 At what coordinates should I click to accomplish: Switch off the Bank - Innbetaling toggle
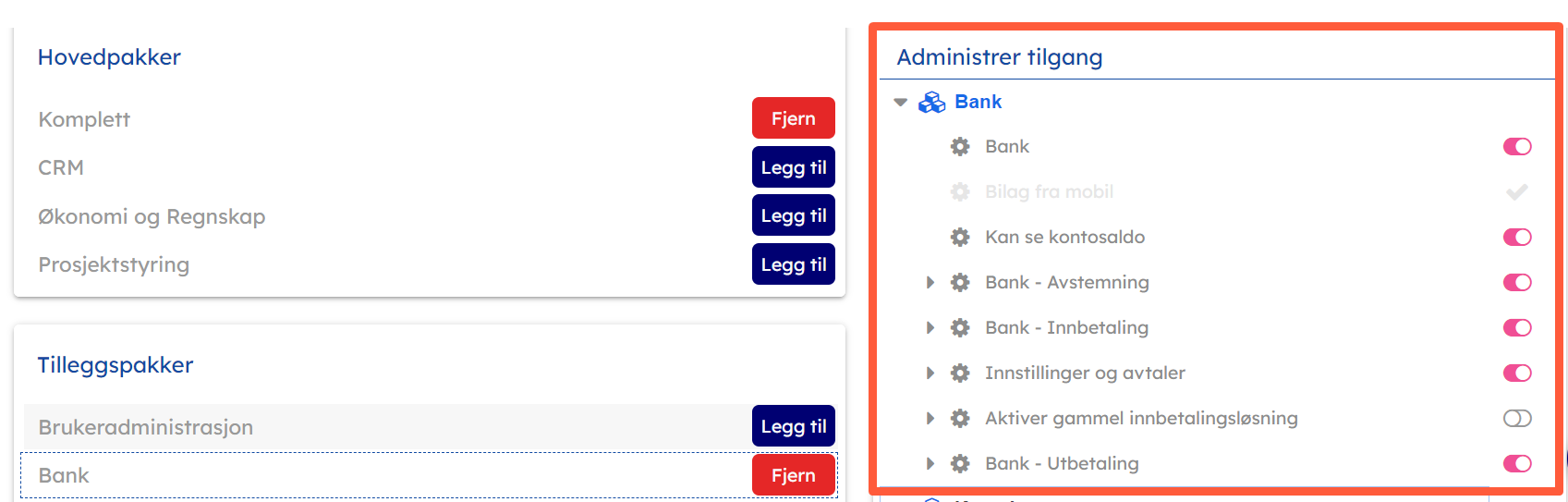tap(1516, 328)
